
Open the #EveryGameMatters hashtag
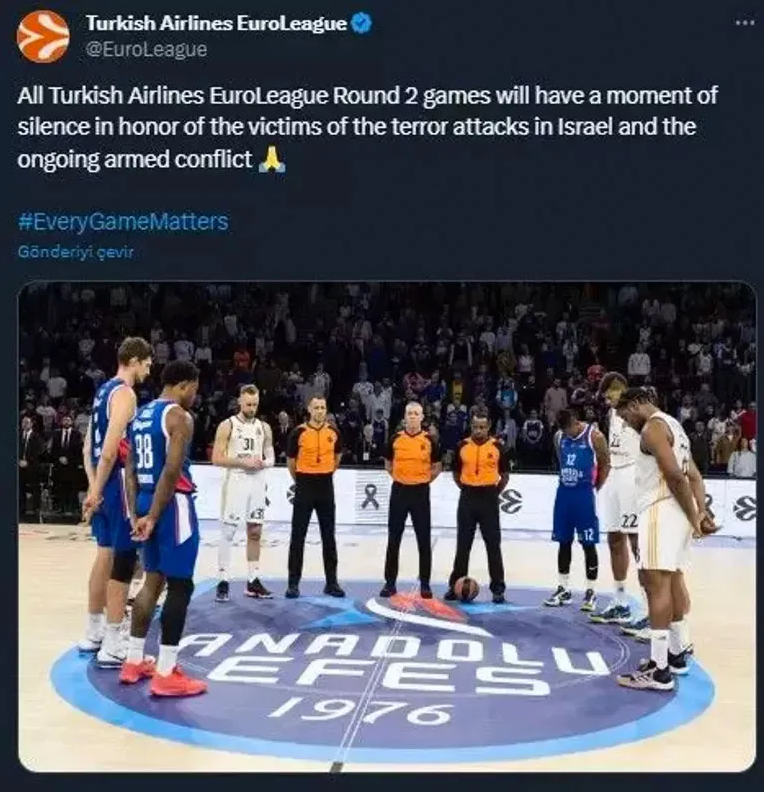point(123,222)
